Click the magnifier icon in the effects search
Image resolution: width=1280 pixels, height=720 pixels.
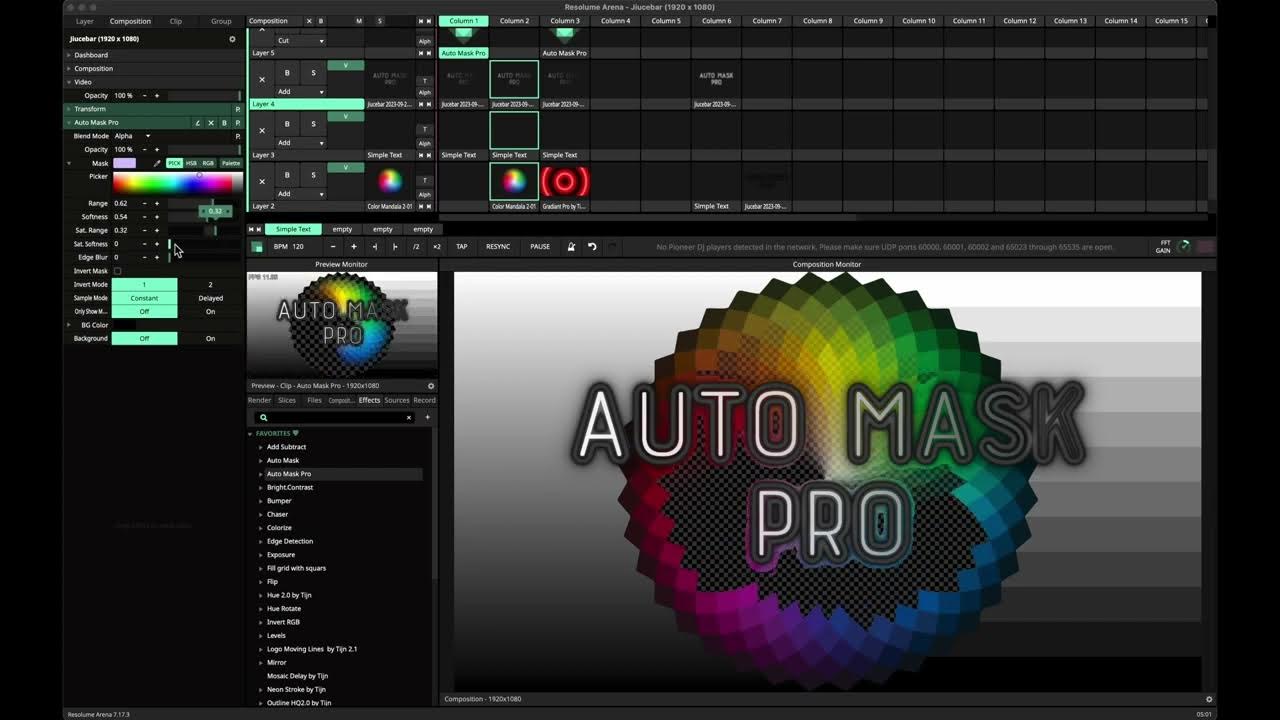click(264, 417)
